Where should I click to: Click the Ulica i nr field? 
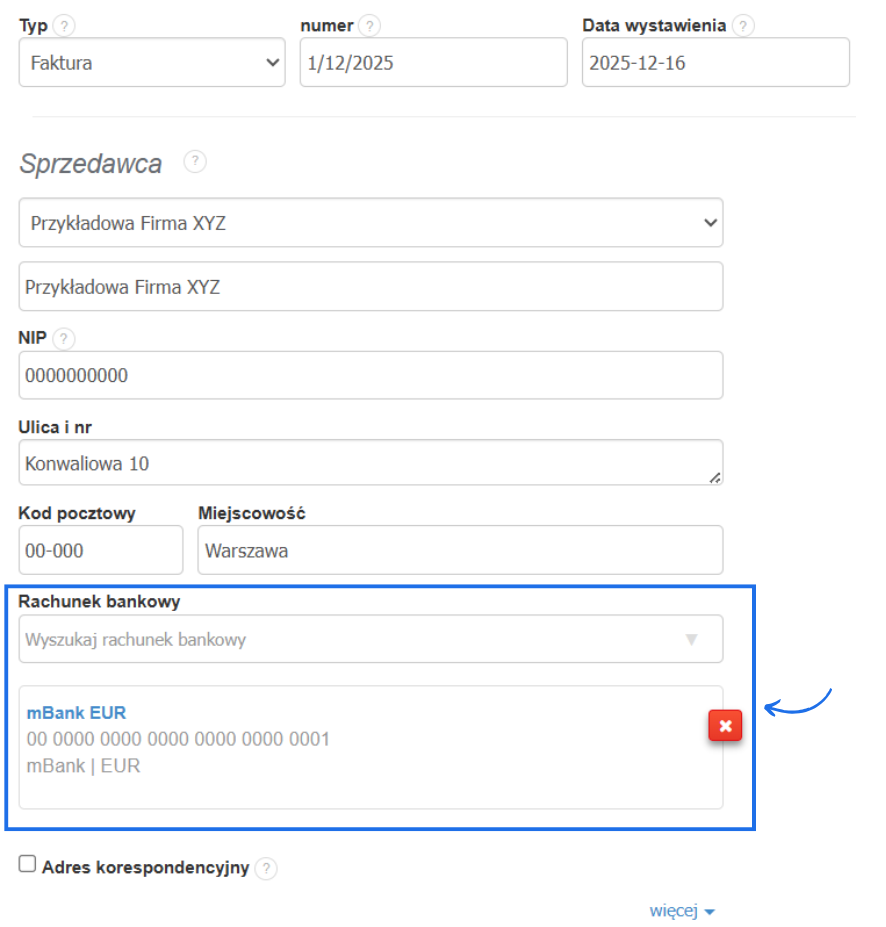pos(371,462)
